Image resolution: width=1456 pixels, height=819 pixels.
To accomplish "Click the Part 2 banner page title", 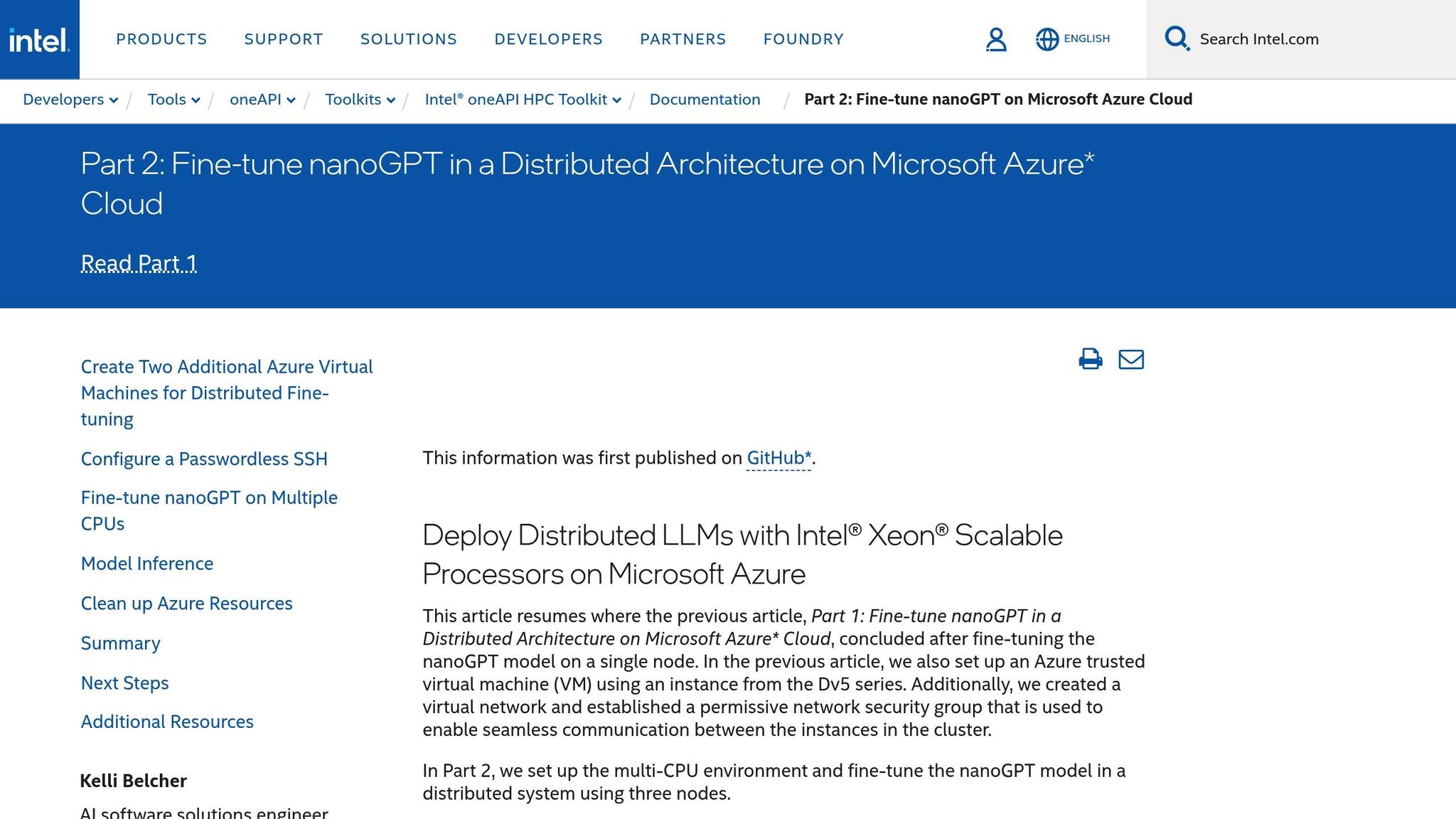I will pyautogui.click(x=587, y=183).
